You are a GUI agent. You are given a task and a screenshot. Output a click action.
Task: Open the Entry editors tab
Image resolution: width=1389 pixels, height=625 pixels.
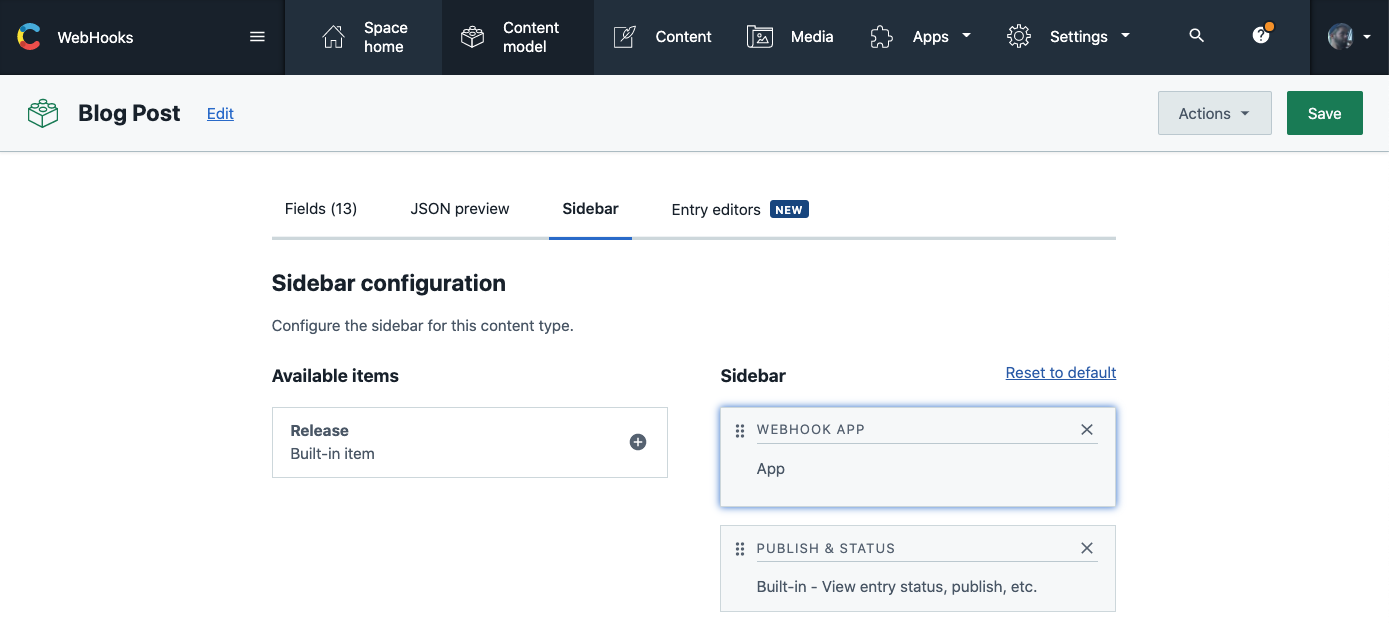pyautogui.click(x=740, y=209)
